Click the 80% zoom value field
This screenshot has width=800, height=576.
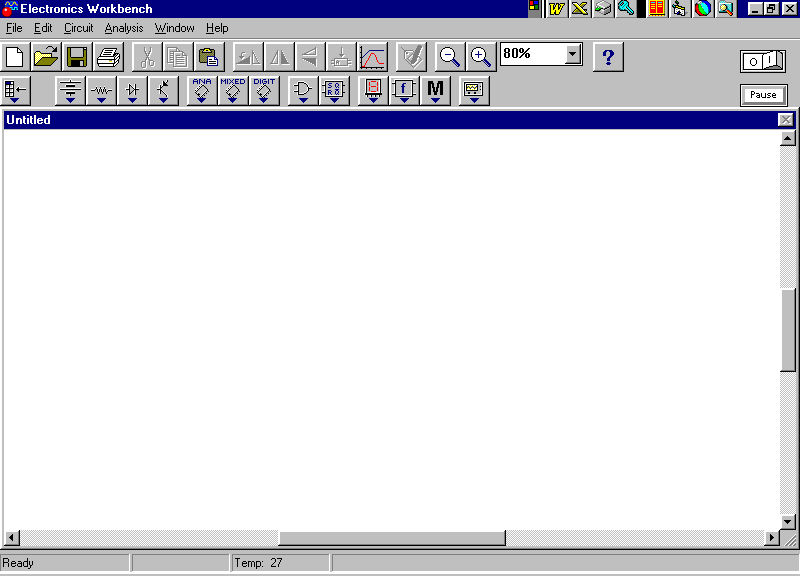tap(533, 54)
